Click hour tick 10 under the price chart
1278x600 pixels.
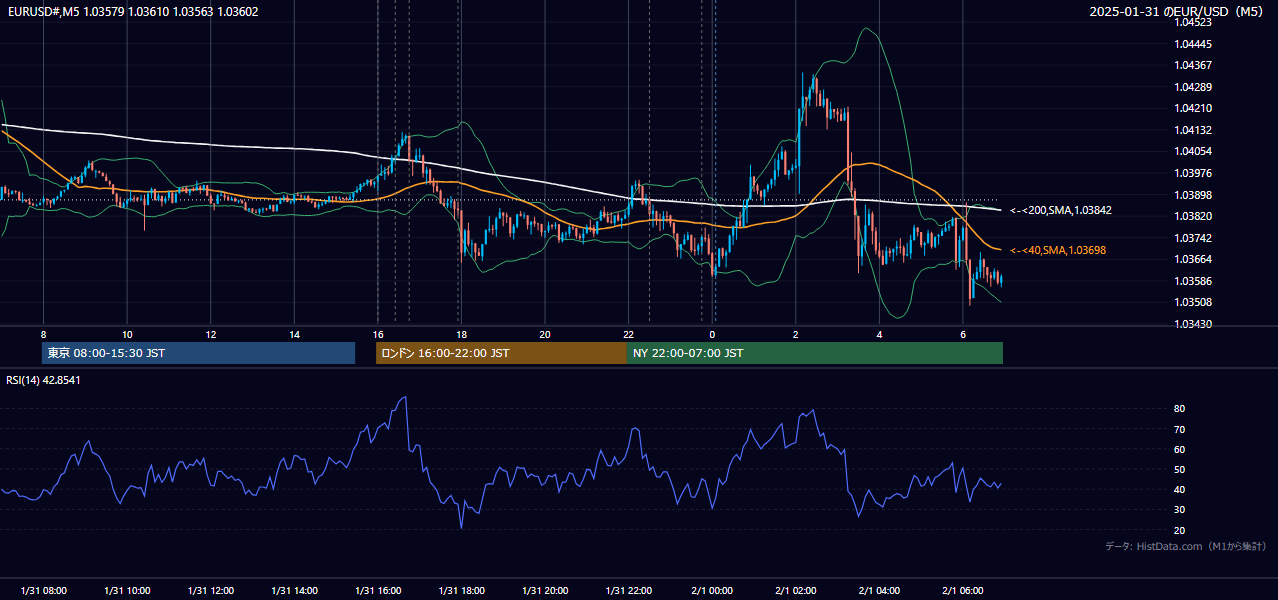pos(127,334)
